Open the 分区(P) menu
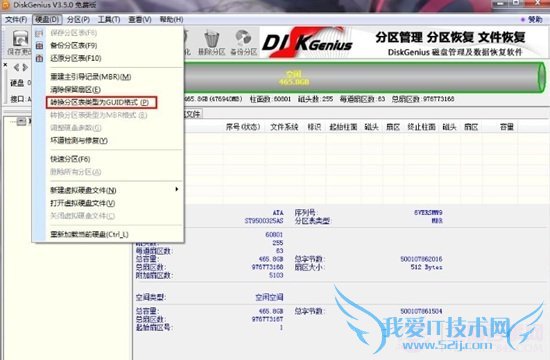This screenshot has height=360, width=550. coord(78,19)
